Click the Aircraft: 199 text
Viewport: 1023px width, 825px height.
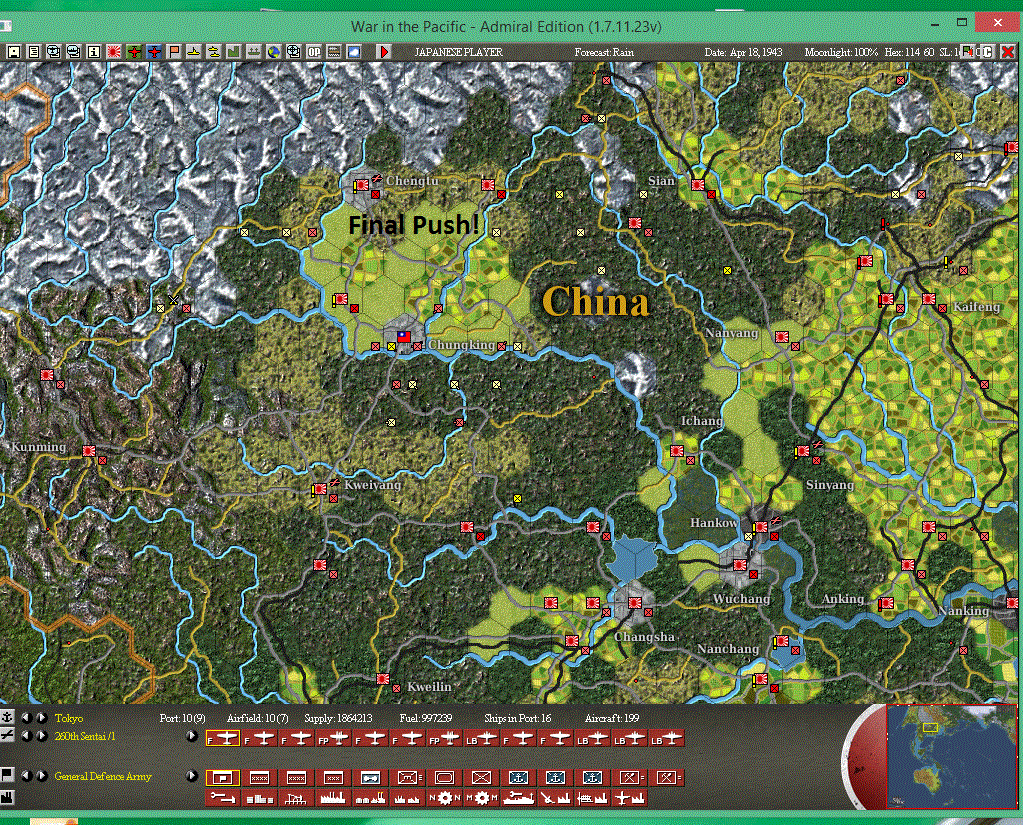[612, 718]
